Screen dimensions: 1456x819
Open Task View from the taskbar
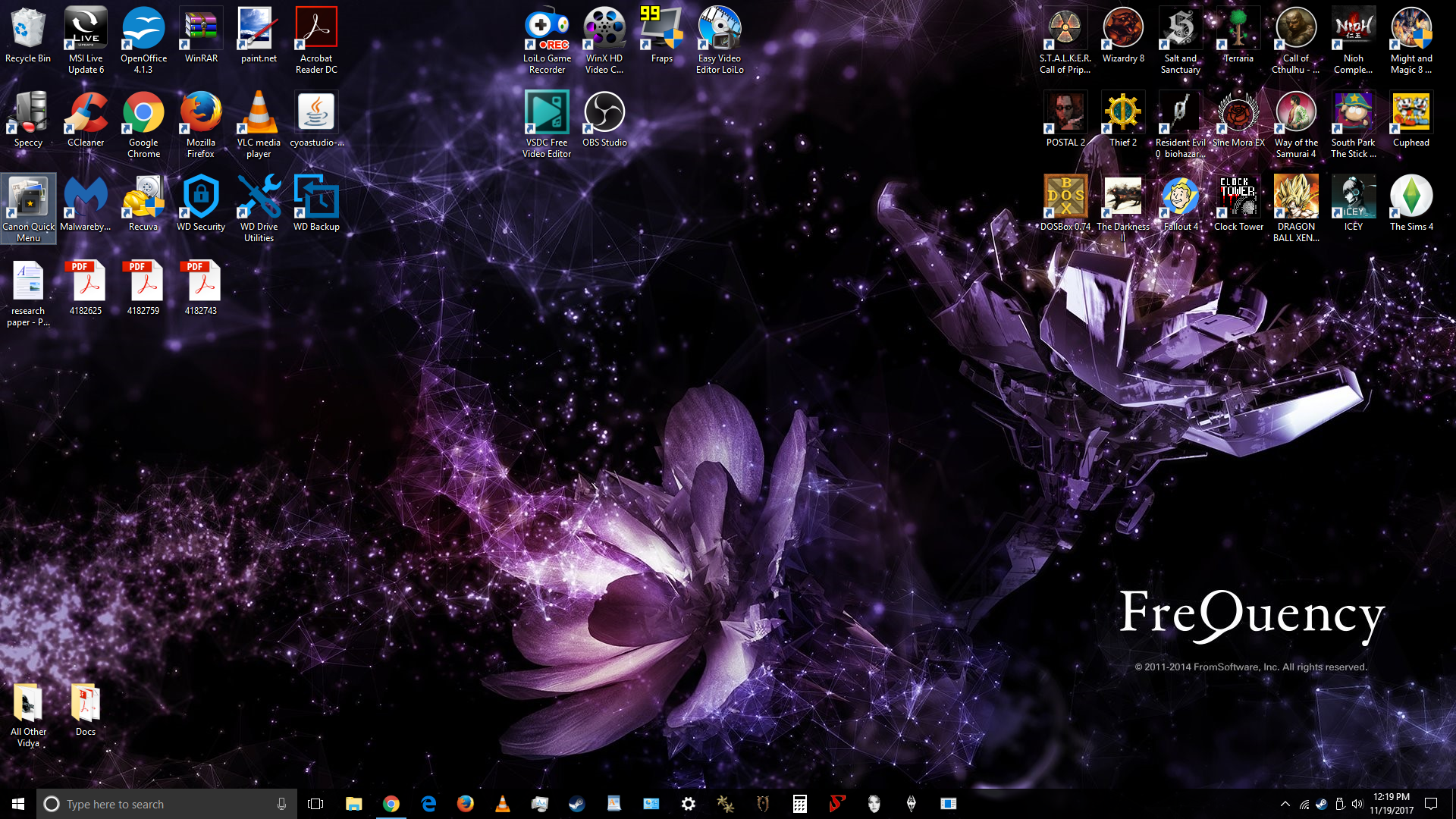315,804
